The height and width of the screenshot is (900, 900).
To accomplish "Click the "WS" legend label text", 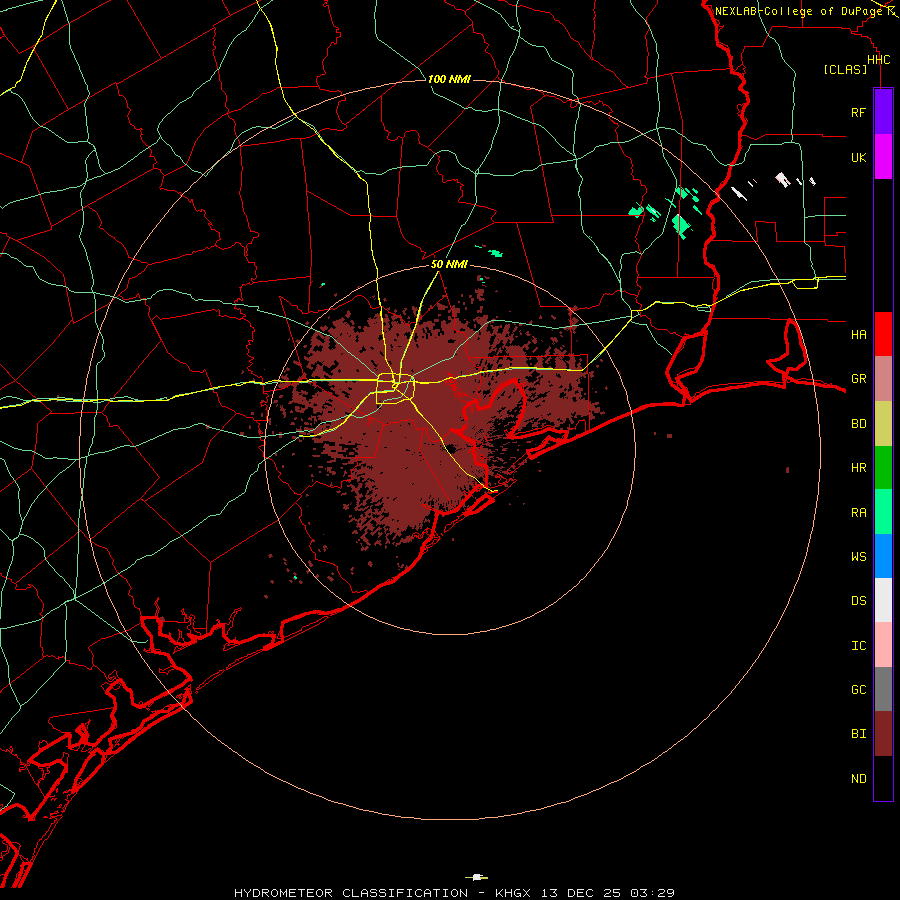I will pyautogui.click(x=858, y=556).
